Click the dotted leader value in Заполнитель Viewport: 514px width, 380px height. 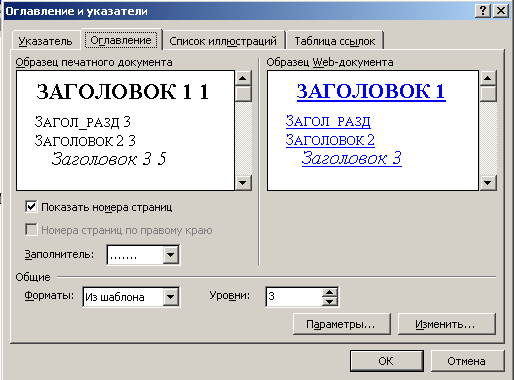(123, 257)
